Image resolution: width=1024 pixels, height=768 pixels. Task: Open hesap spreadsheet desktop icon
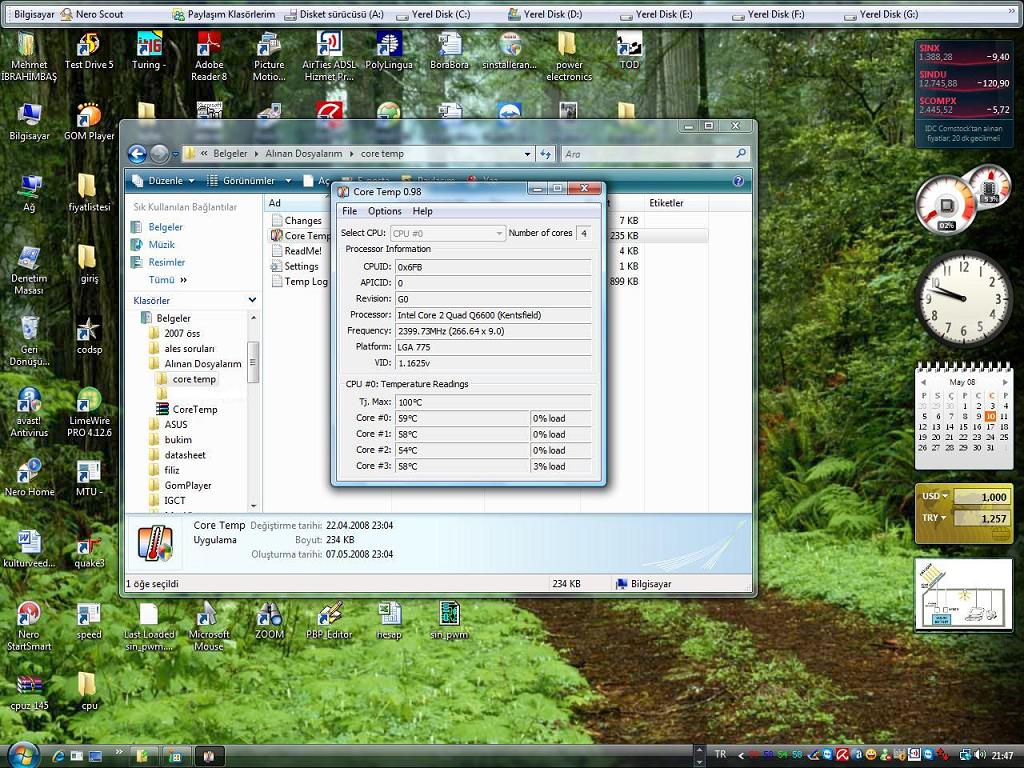(x=389, y=620)
